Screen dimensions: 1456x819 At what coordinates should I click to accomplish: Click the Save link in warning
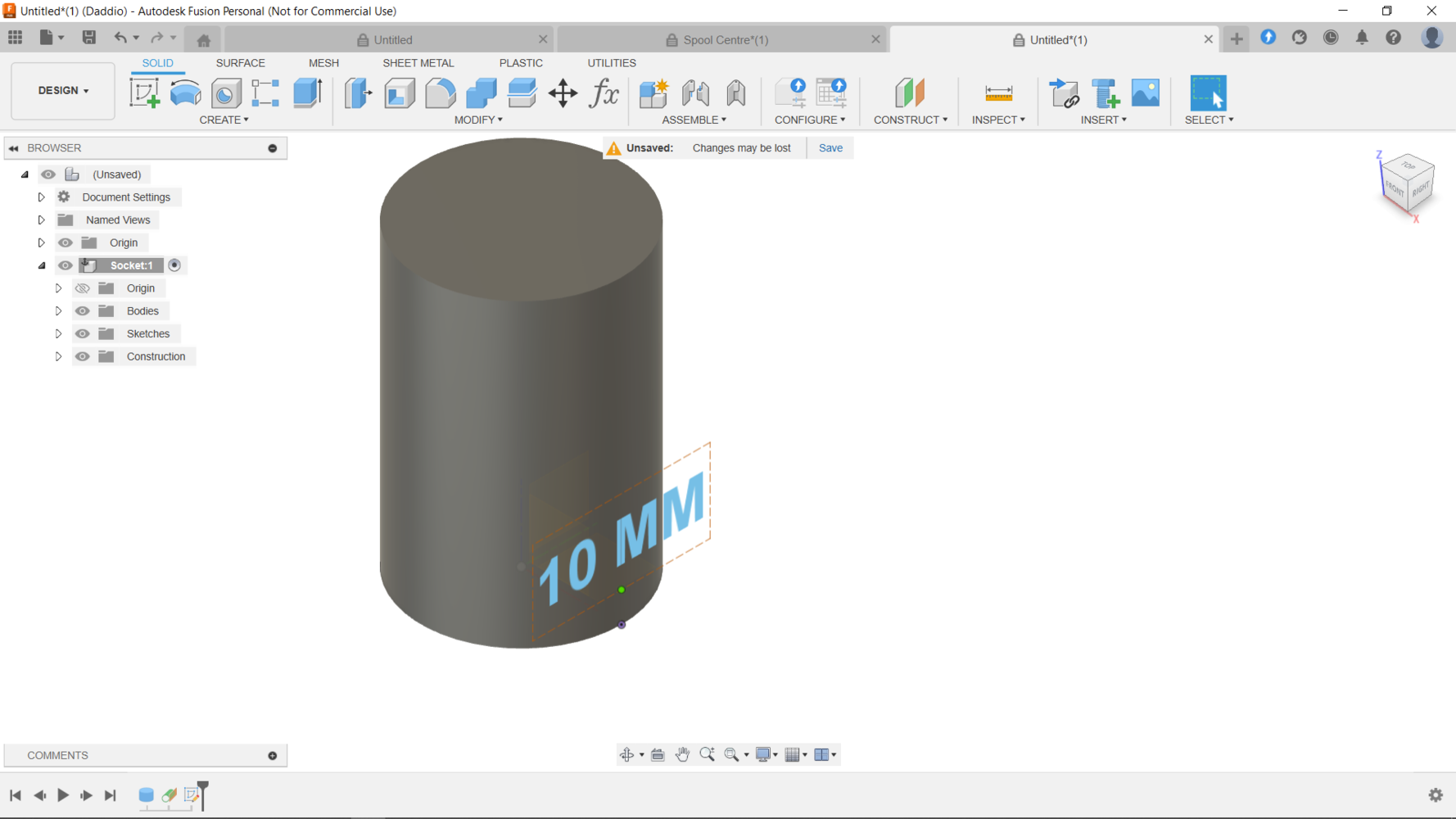point(830,148)
